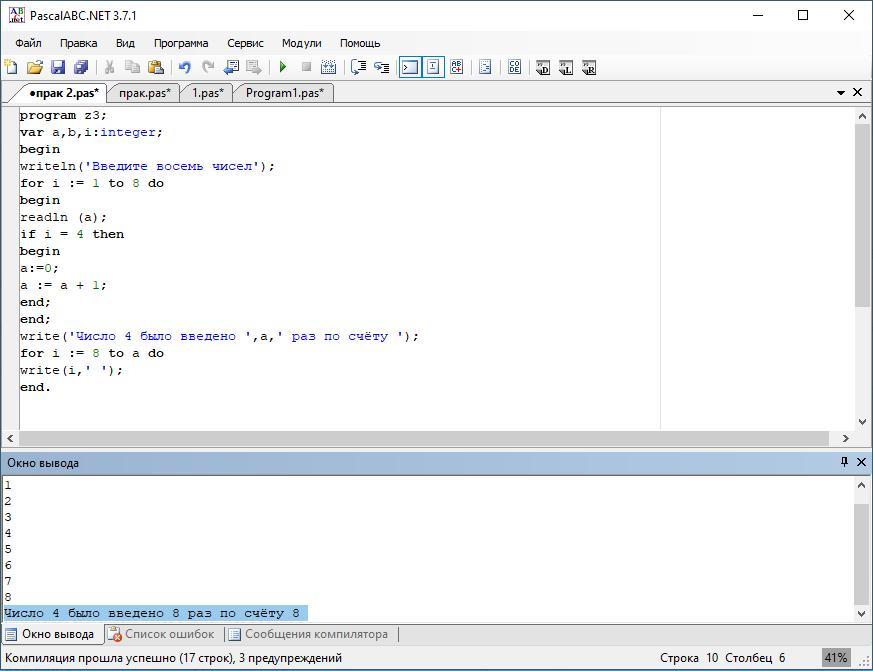This screenshot has height=671, width=873.
Task: Click the green Run program icon
Action: (x=283, y=67)
